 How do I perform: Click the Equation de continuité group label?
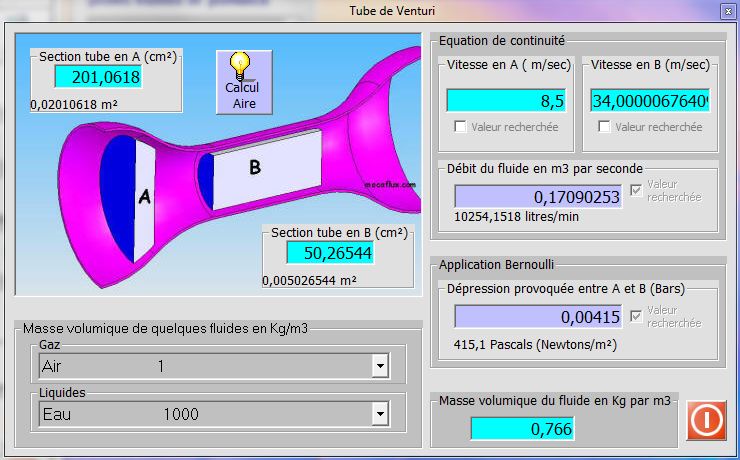[x=502, y=41]
